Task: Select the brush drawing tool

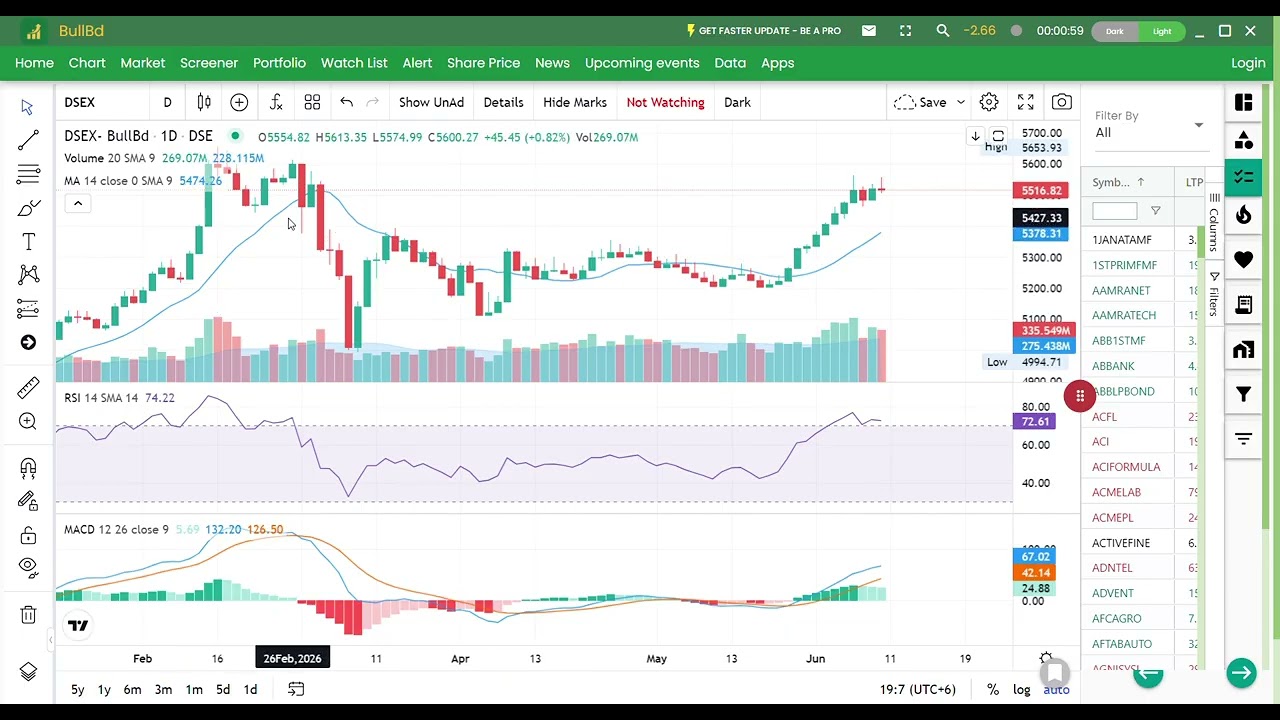Action: [x=28, y=208]
